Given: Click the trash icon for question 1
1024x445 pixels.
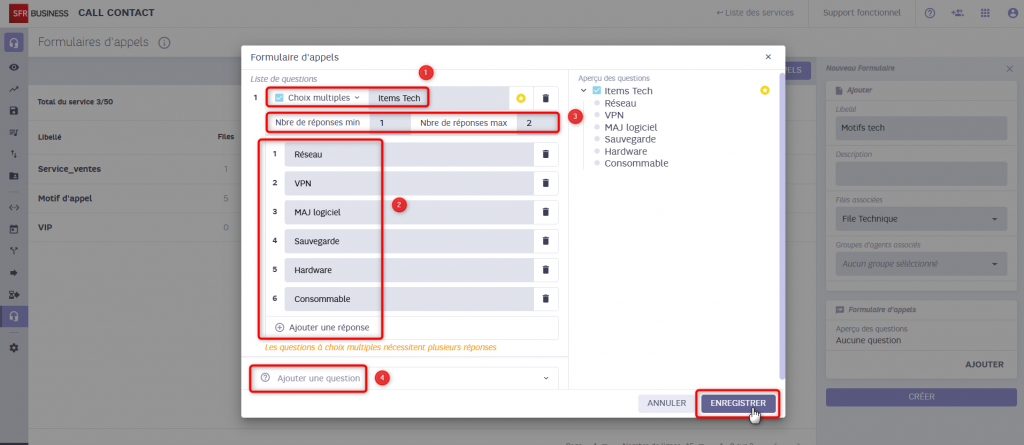Looking at the screenshot, I should [545, 98].
